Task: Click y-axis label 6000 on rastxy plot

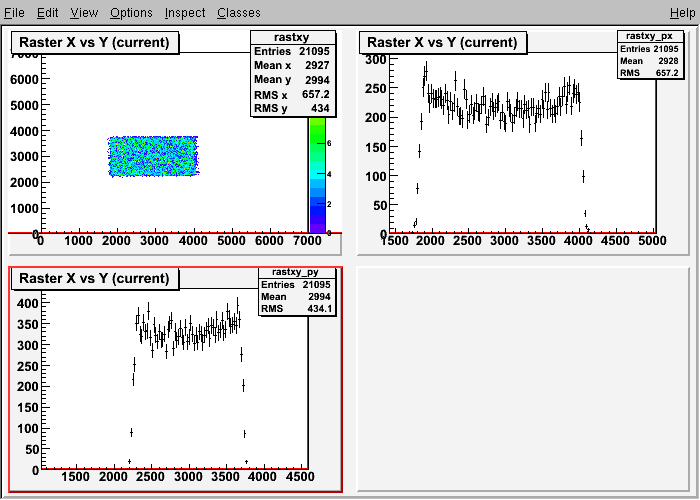Action: tap(24, 79)
